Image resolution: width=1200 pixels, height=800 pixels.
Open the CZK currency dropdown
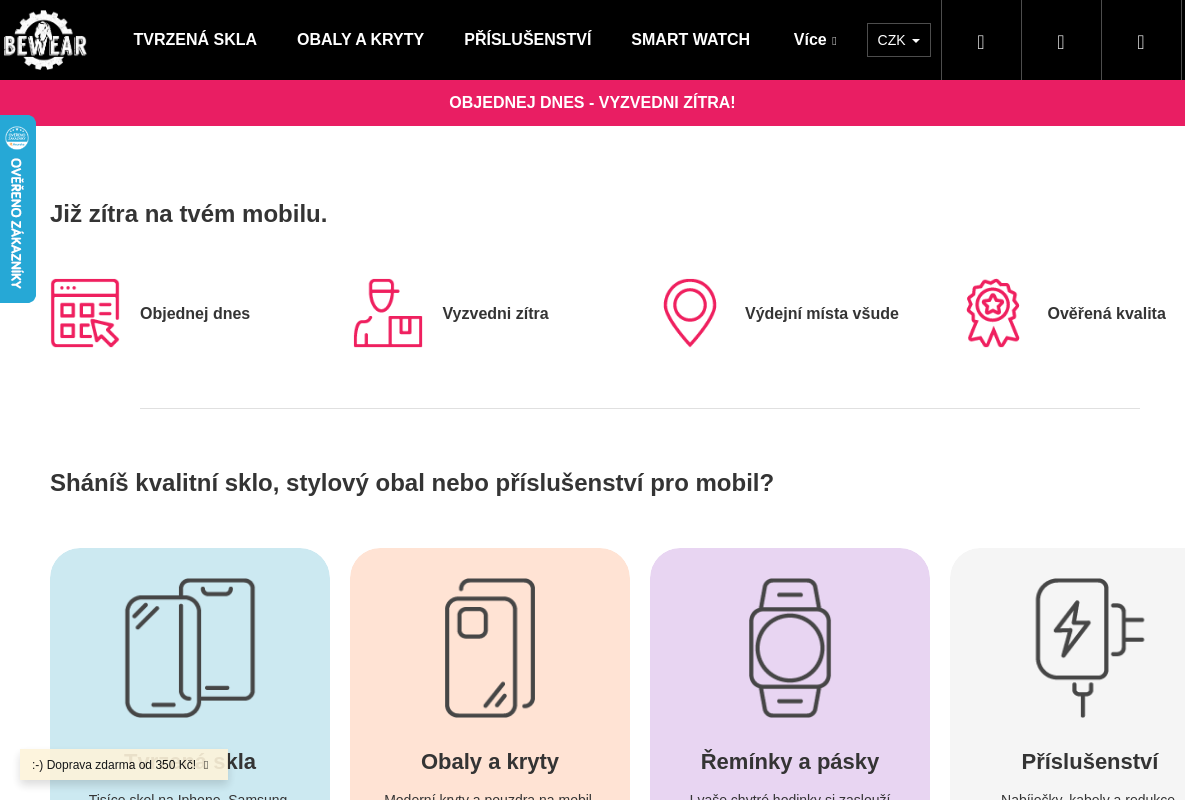point(898,40)
